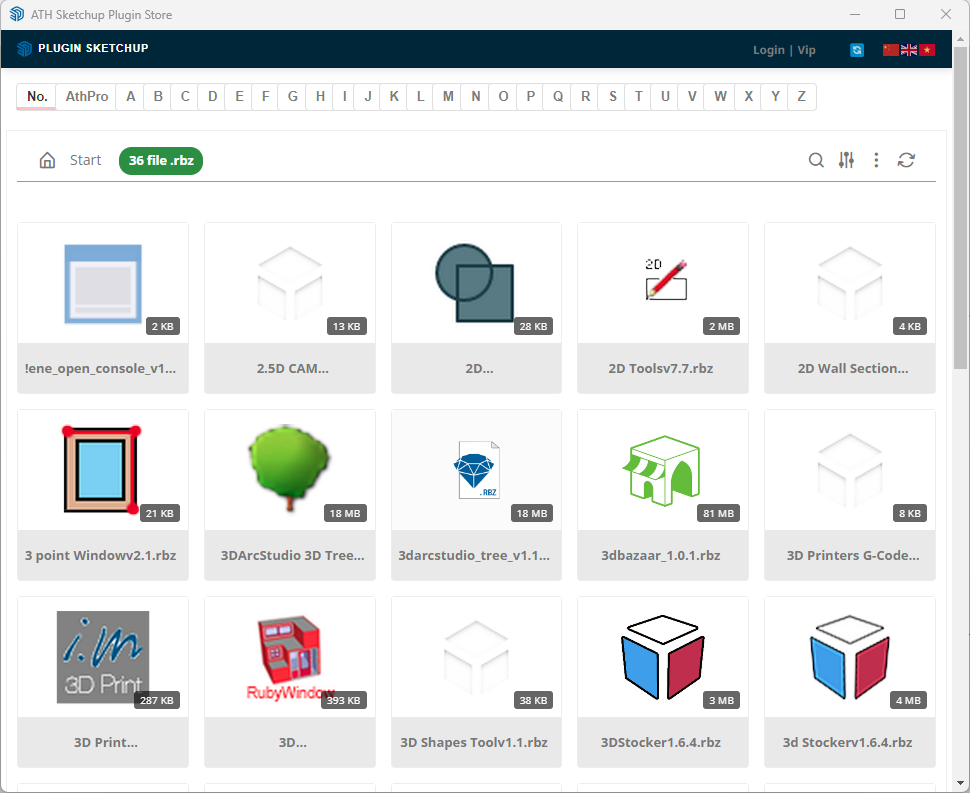
Task: Filter plugins by letter S
Action: coord(612,96)
